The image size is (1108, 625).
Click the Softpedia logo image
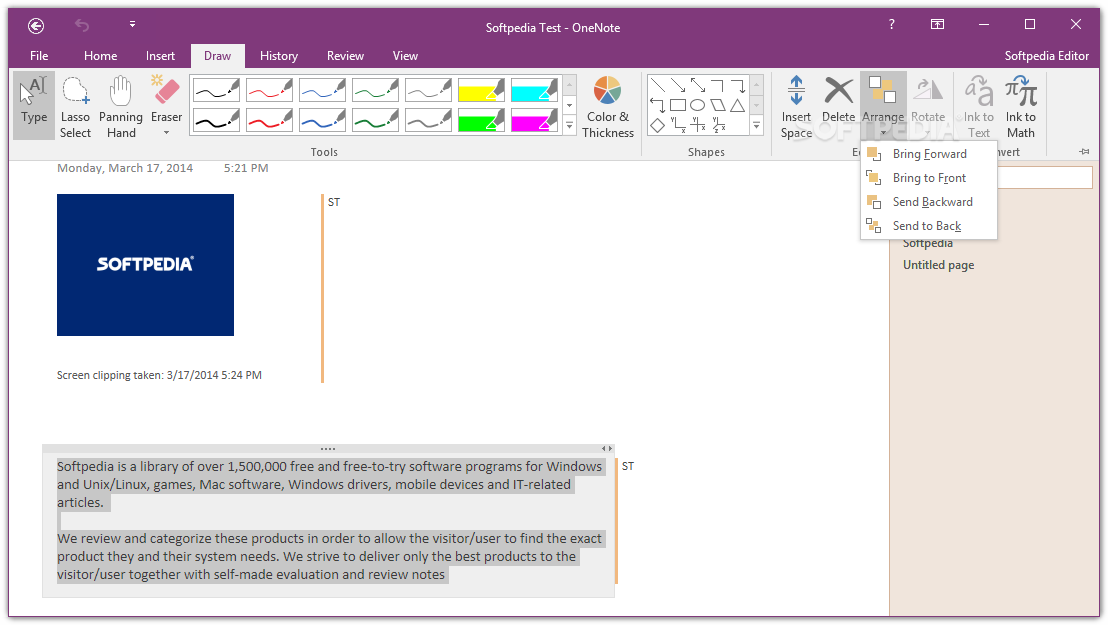pyautogui.click(x=146, y=264)
